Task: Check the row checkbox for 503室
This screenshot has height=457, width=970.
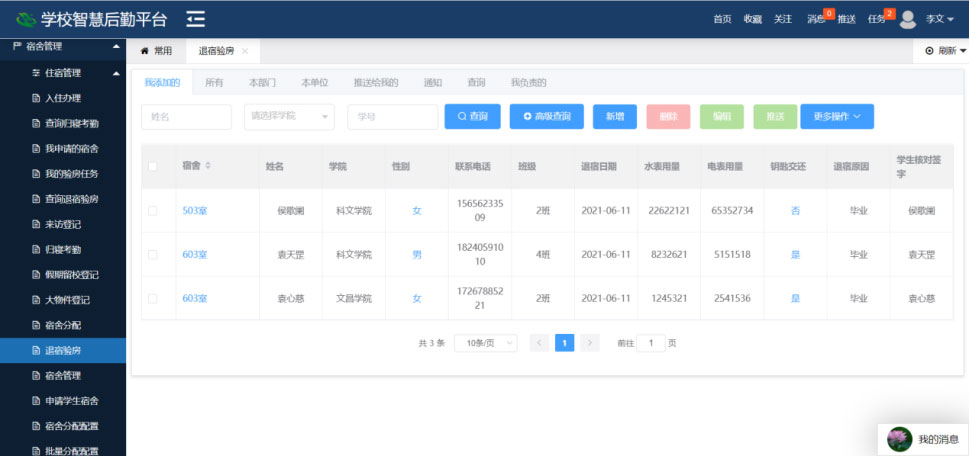Action: (x=153, y=211)
